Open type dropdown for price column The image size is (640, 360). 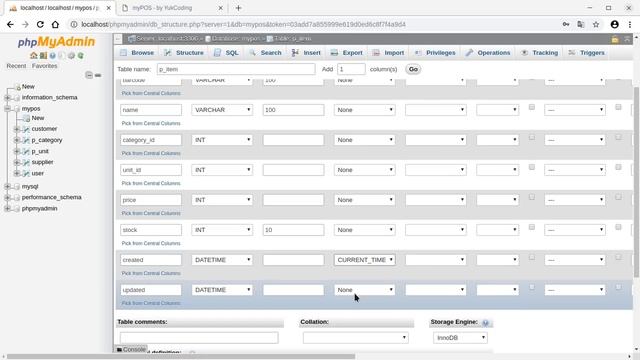tap(222, 200)
